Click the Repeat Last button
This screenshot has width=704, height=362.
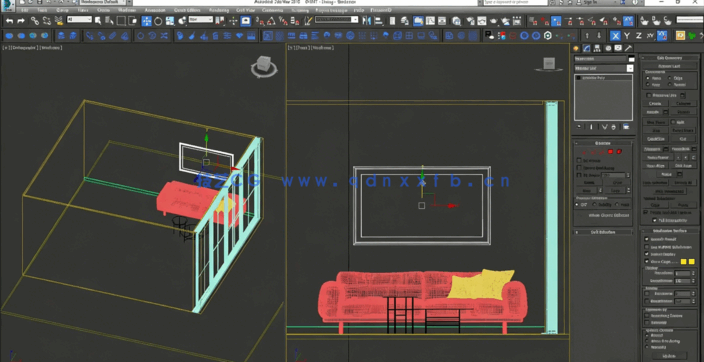tap(669, 66)
